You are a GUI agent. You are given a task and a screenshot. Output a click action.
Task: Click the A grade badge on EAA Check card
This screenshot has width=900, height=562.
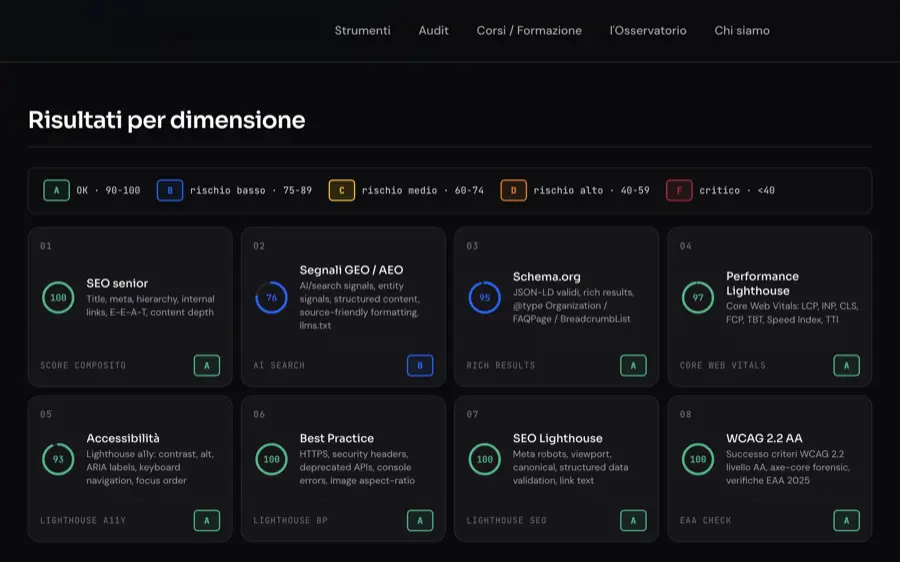(847, 521)
